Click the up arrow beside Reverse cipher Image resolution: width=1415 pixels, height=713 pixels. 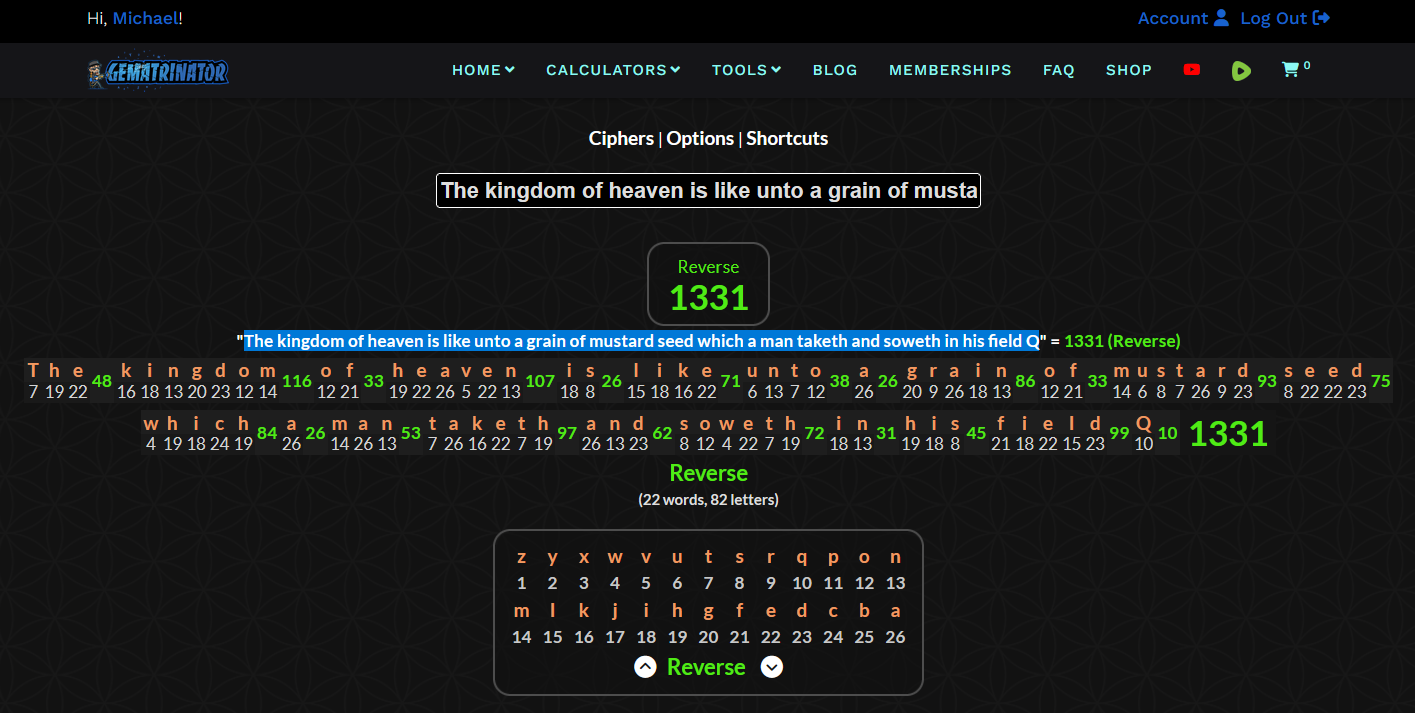click(x=645, y=667)
